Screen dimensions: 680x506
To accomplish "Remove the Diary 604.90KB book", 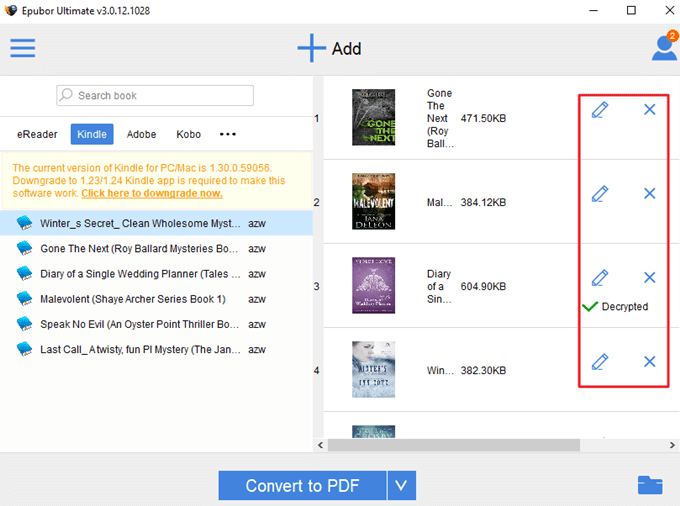I will [649, 277].
